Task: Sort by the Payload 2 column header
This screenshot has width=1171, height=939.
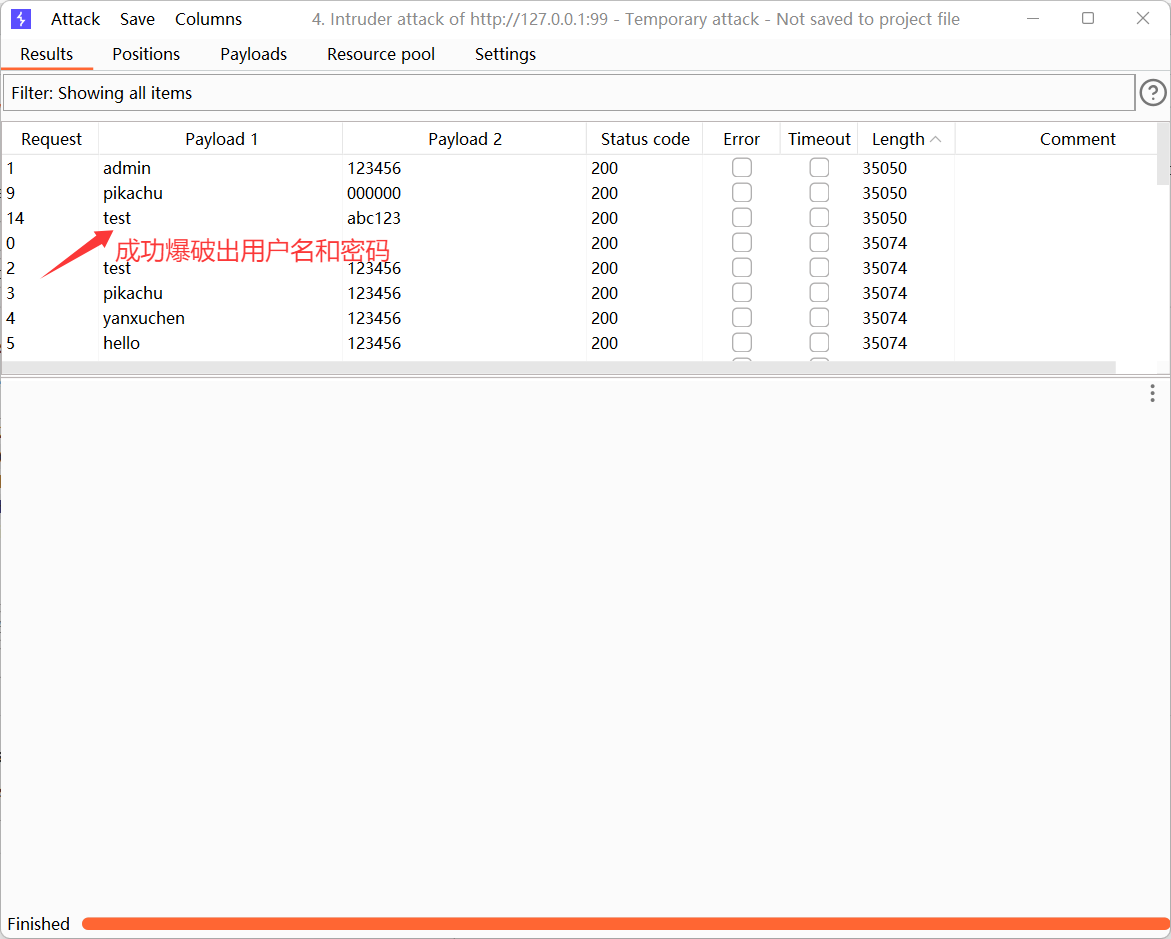Action: [x=465, y=139]
